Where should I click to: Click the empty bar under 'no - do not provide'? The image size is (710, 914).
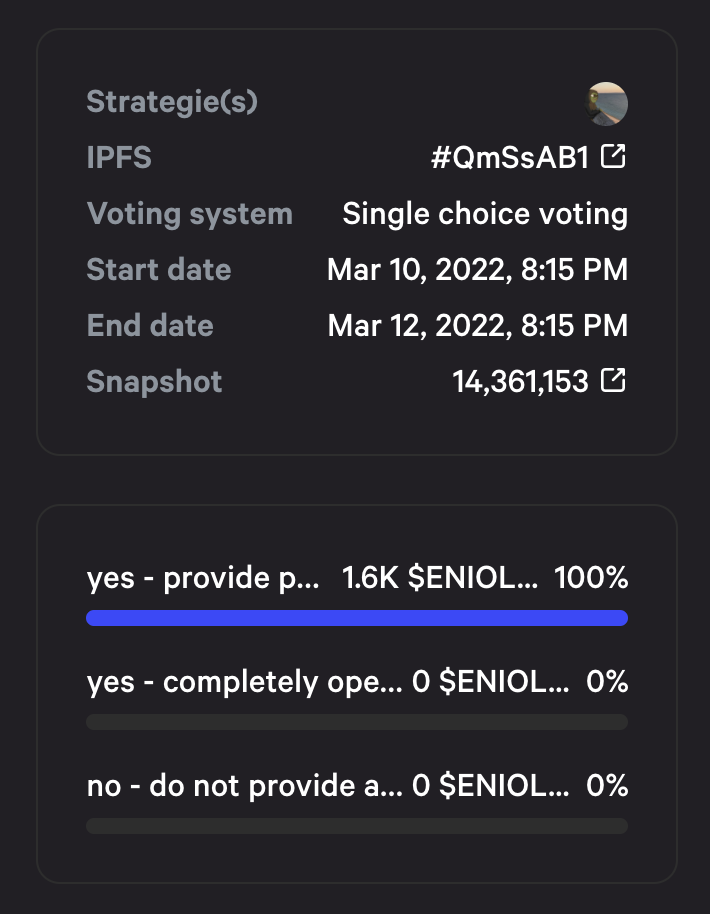(357, 825)
